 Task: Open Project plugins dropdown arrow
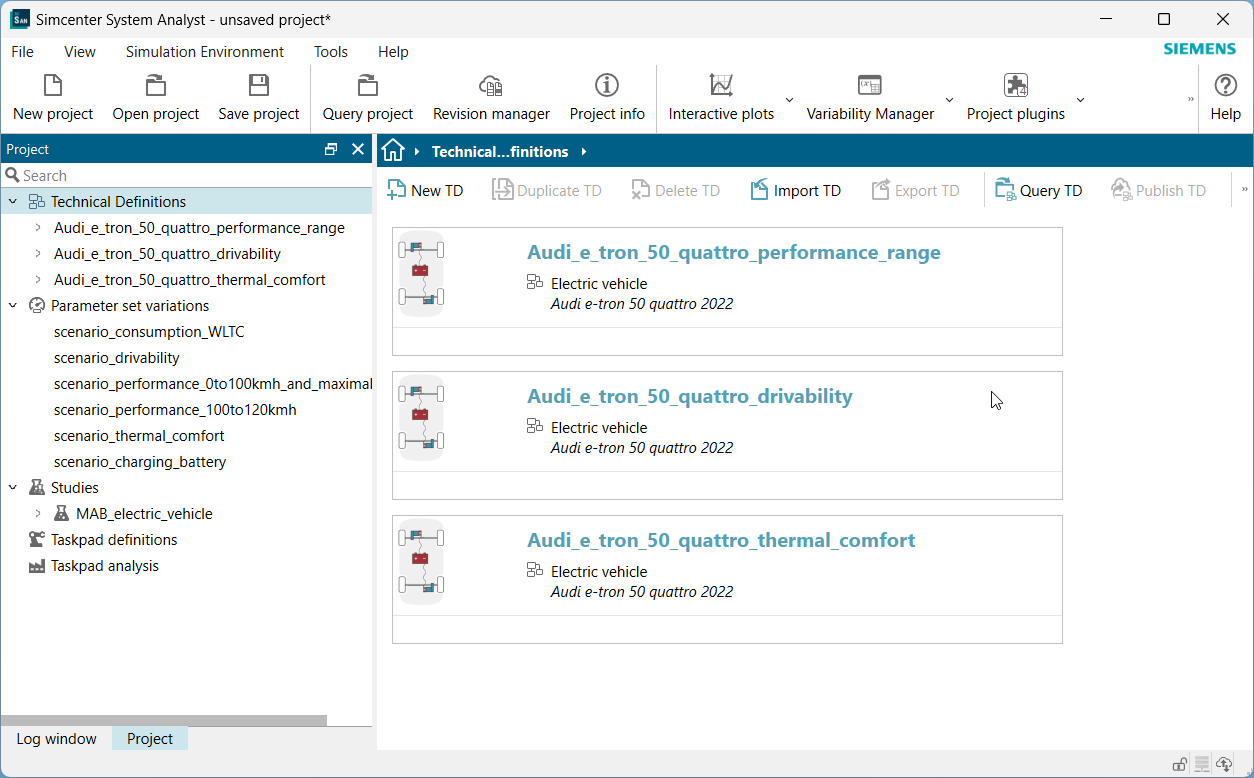tap(1080, 100)
